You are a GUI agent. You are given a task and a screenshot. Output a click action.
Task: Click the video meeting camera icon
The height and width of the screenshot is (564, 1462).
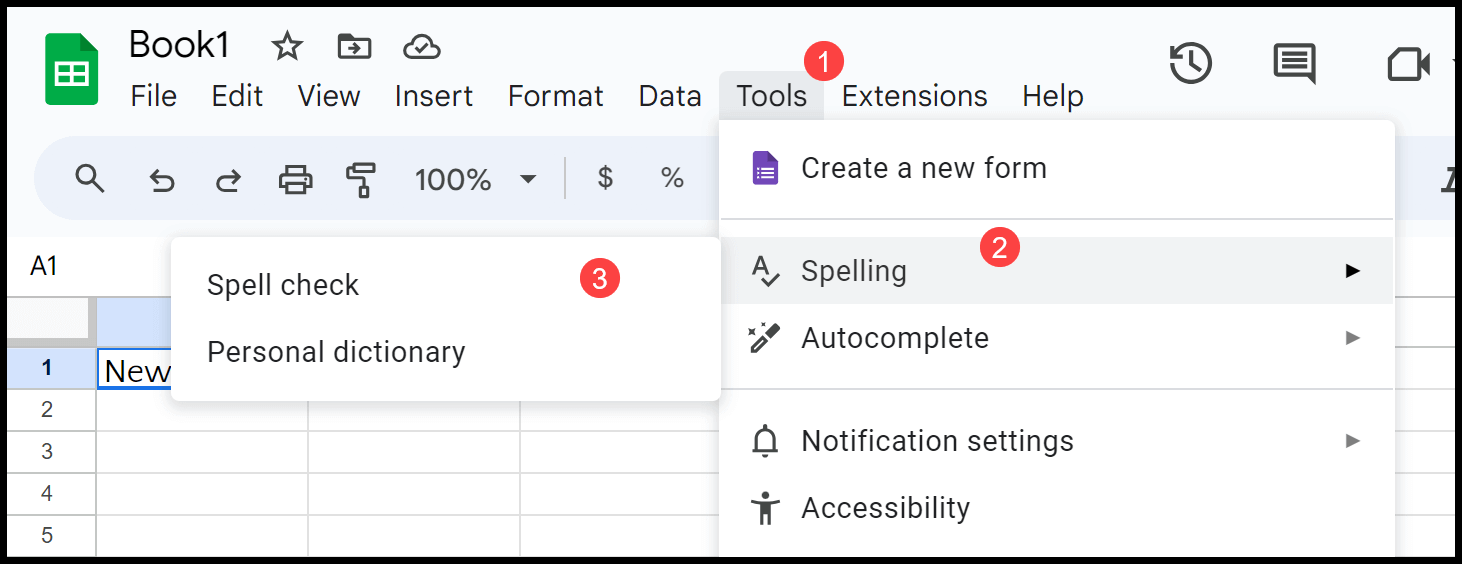click(1409, 65)
